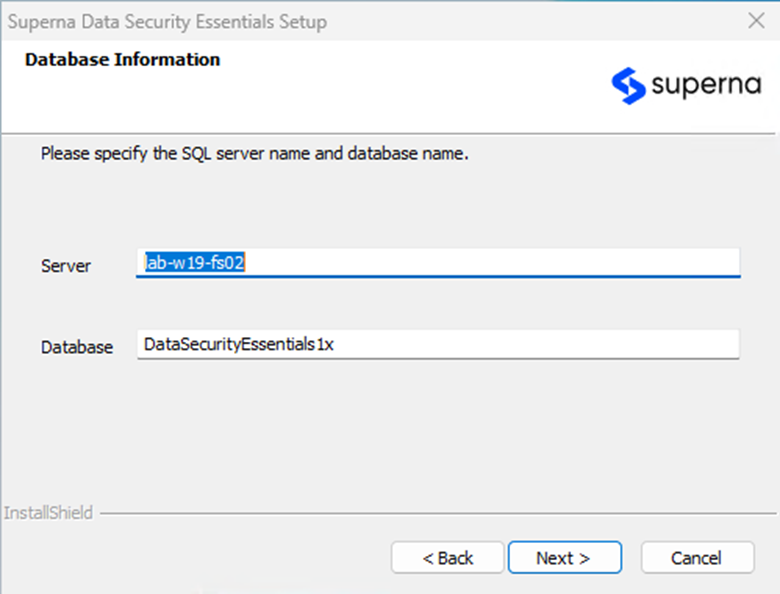Go back with the < Back button
This screenshot has width=780, height=594.
(448, 558)
